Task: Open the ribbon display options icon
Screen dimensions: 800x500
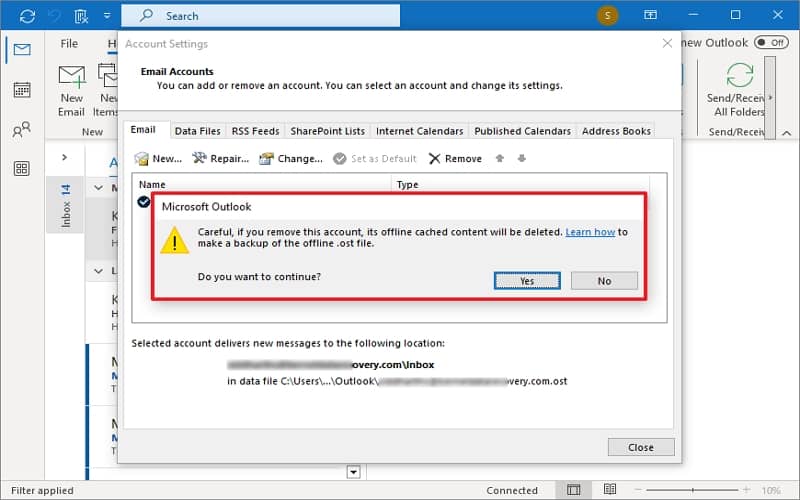Action: [x=650, y=15]
